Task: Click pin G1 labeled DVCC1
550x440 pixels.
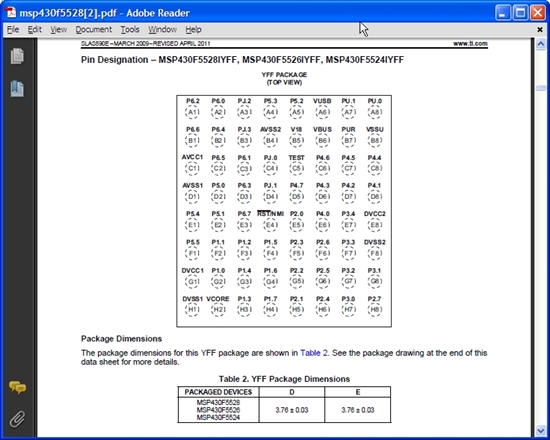Action: coord(193,281)
